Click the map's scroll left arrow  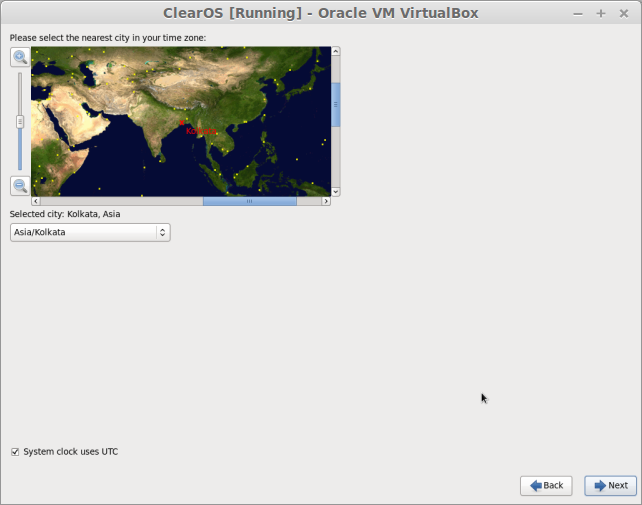(x=36, y=201)
